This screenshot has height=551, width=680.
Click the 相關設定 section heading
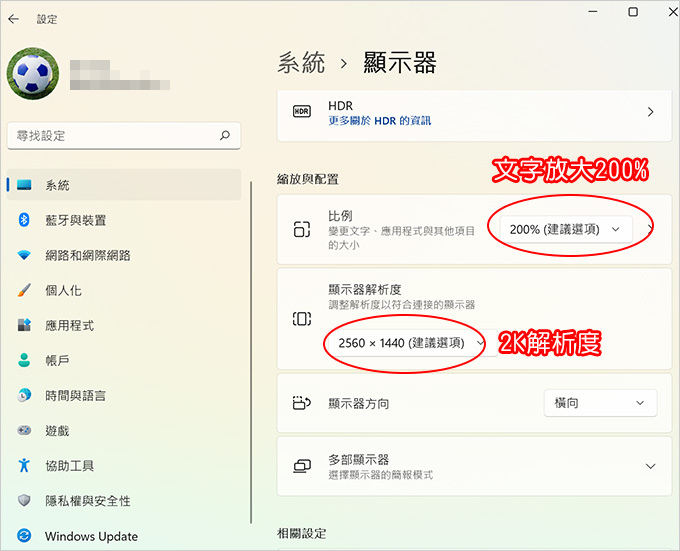tap(301, 533)
